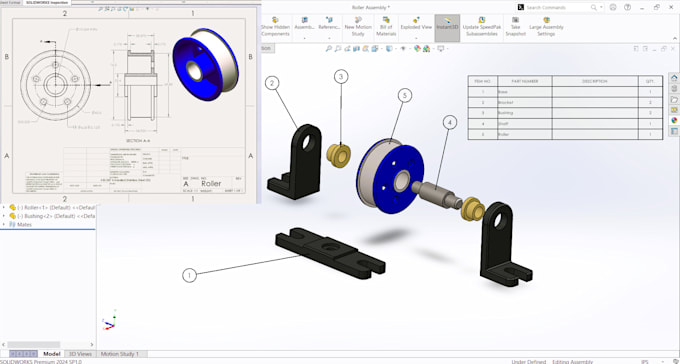Viewport: 680px width, 364px height.
Task: Expand the Roller<1> tree node
Action: [4, 207]
